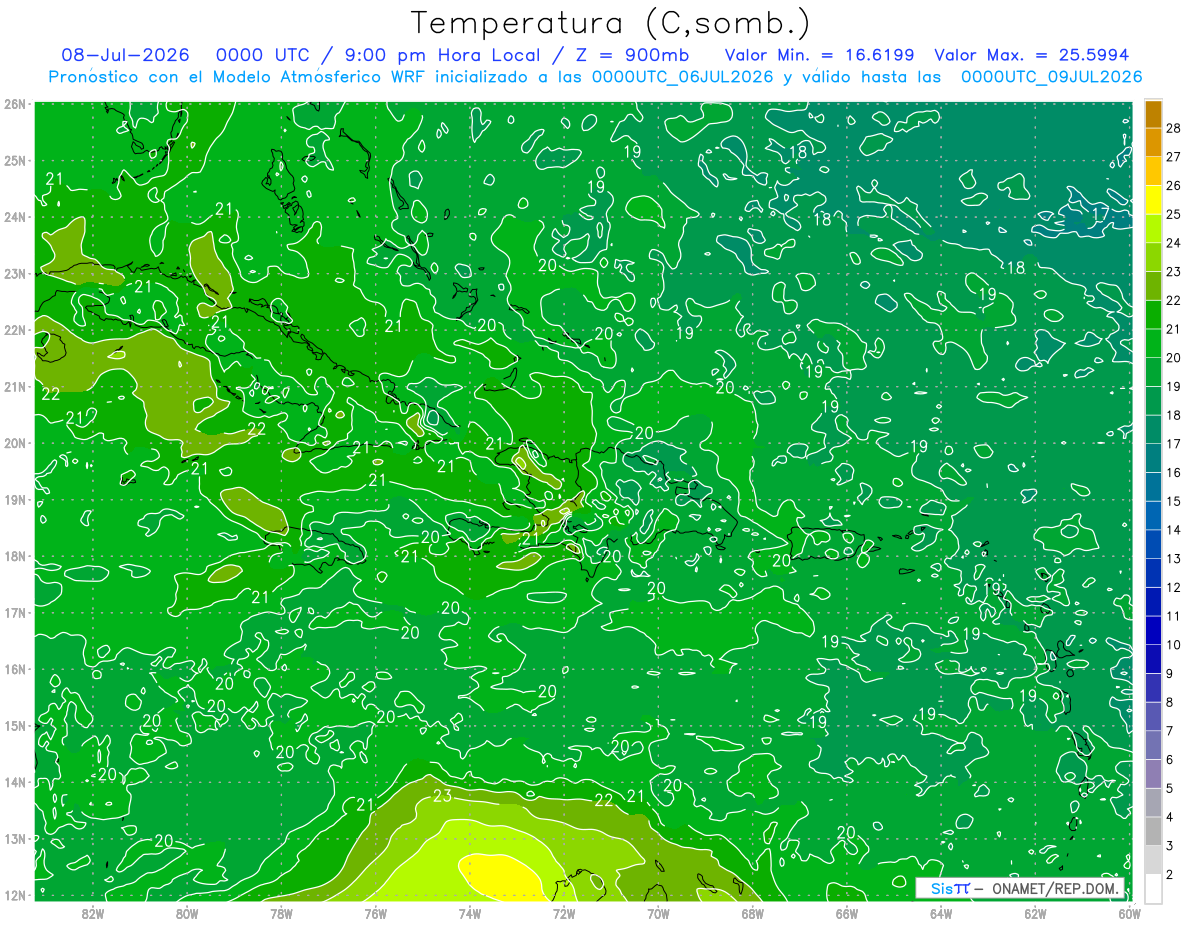This screenshot has height=927, width=1200.
Task: Click the '23N' latitude axis label
Action: click(x=17, y=273)
